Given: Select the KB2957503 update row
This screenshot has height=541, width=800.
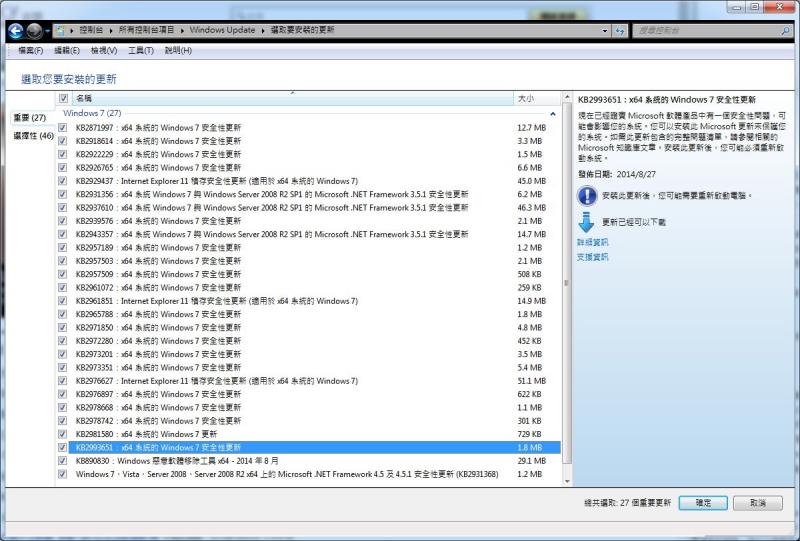Looking at the screenshot, I should (x=308, y=261).
